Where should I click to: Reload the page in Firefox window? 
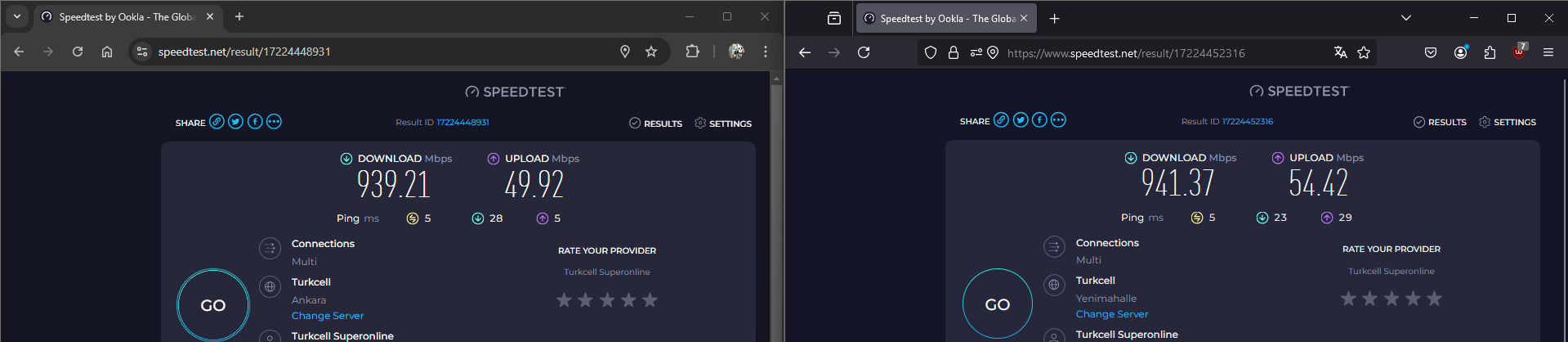864,52
